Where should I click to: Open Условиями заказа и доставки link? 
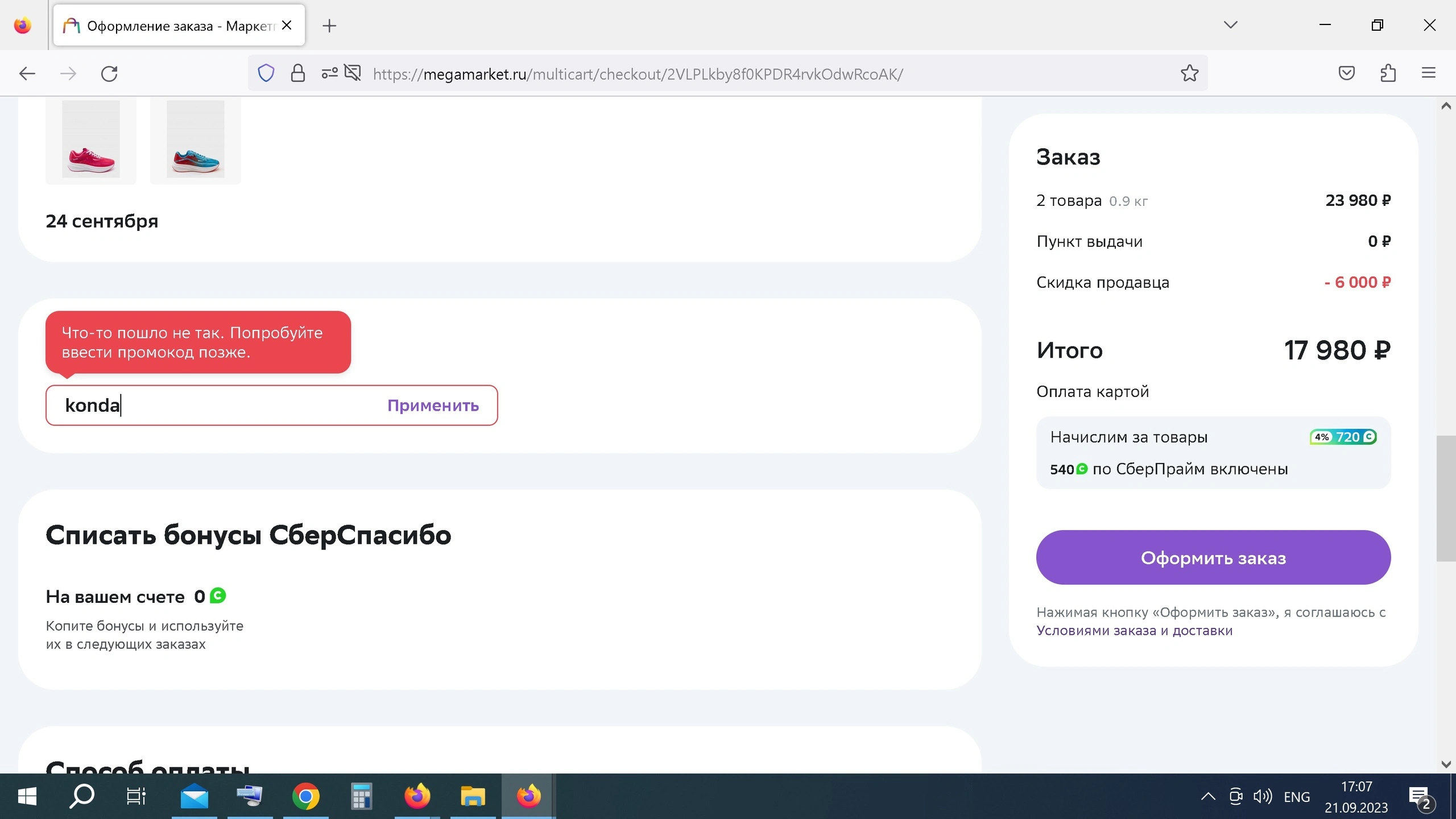[x=1135, y=631]
